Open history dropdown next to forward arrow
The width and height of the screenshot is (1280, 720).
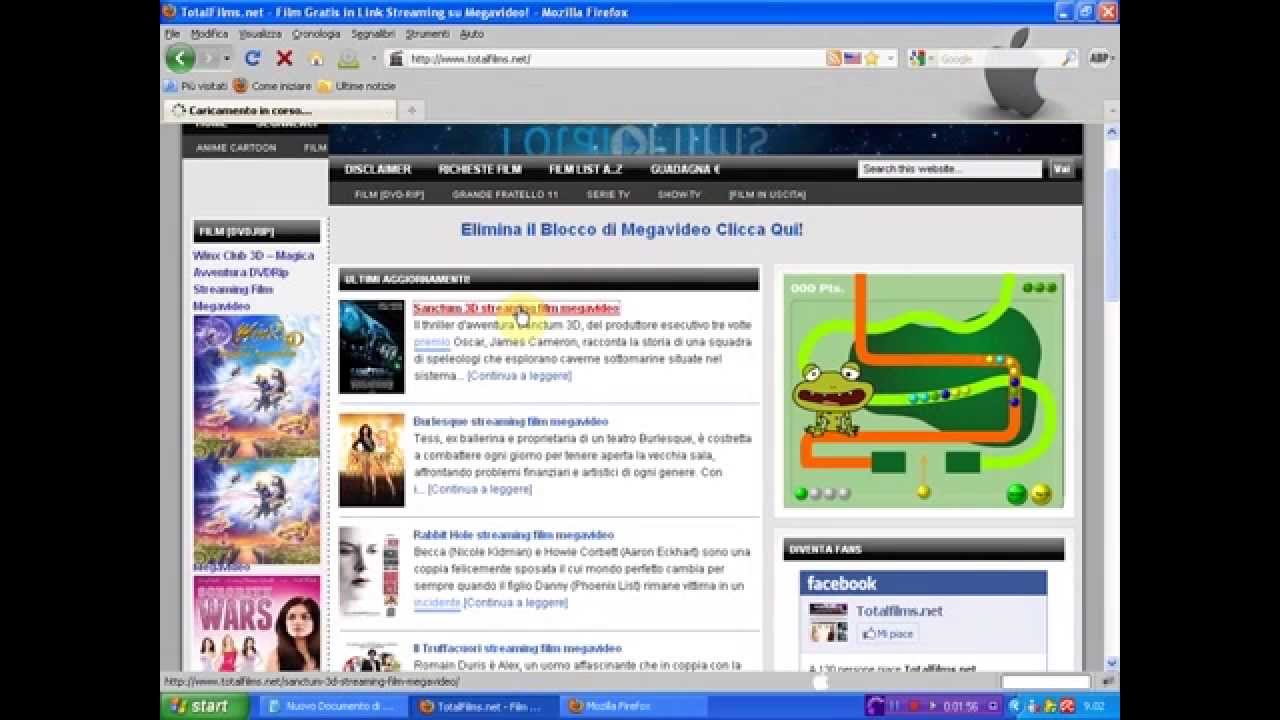click(227, 58)
